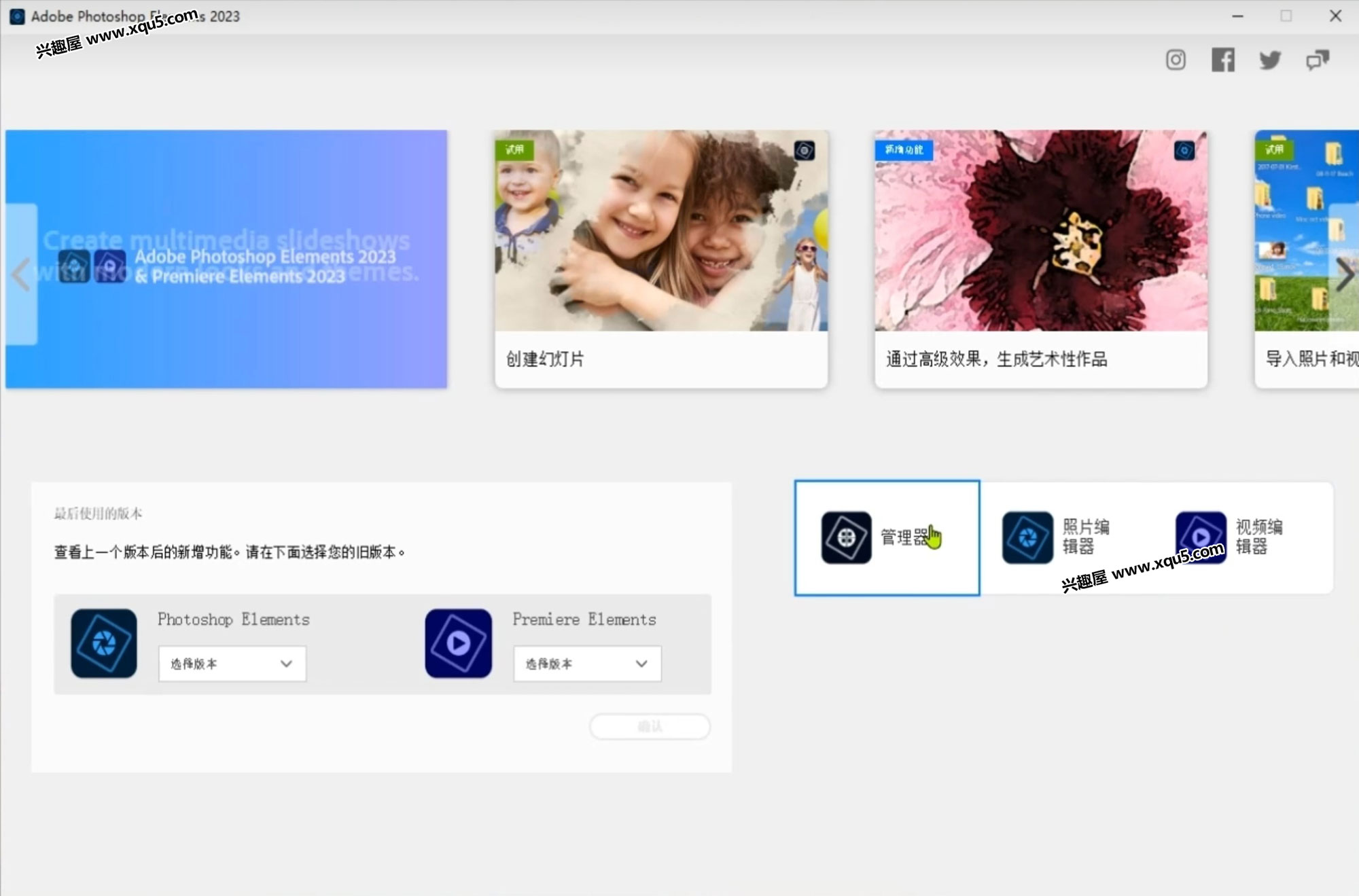Click the 最后使用的版本 heading text

click(x=99, y=514)
